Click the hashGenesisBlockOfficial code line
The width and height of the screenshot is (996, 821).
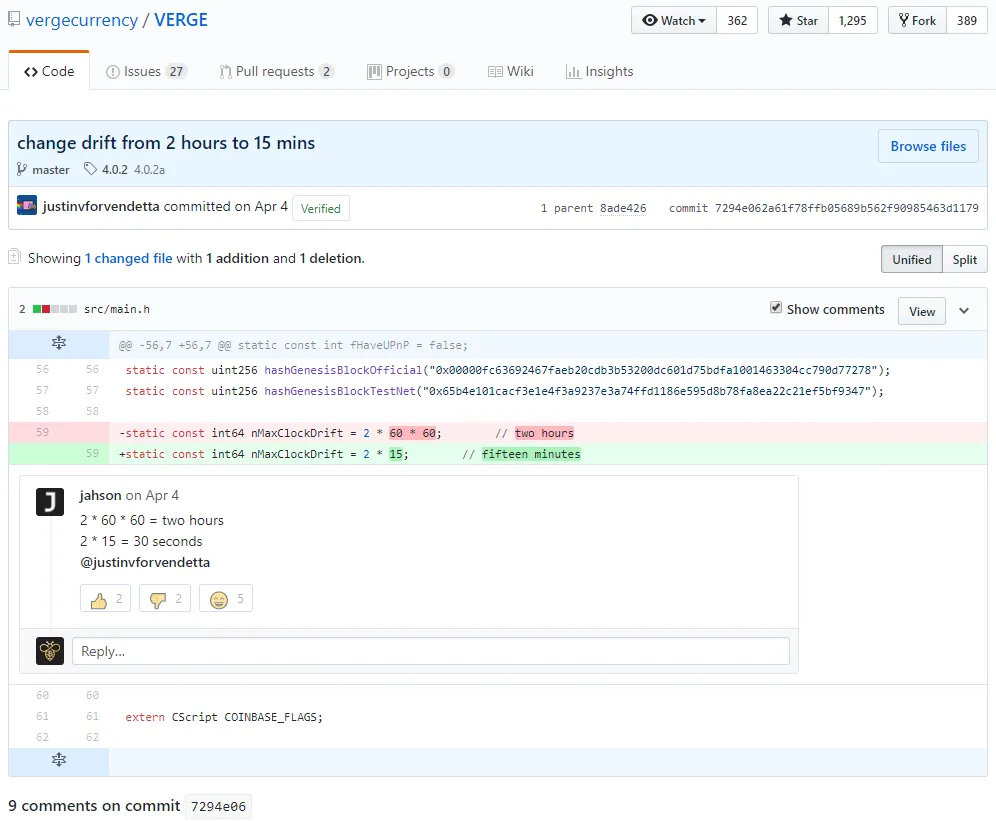pos(508,370)
